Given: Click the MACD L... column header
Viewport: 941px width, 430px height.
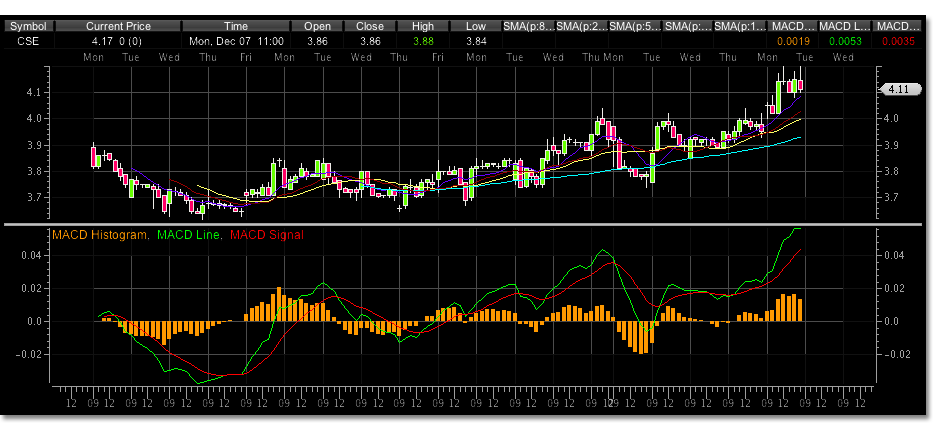Looking at the screenshot, I should (x=845, y=25).
